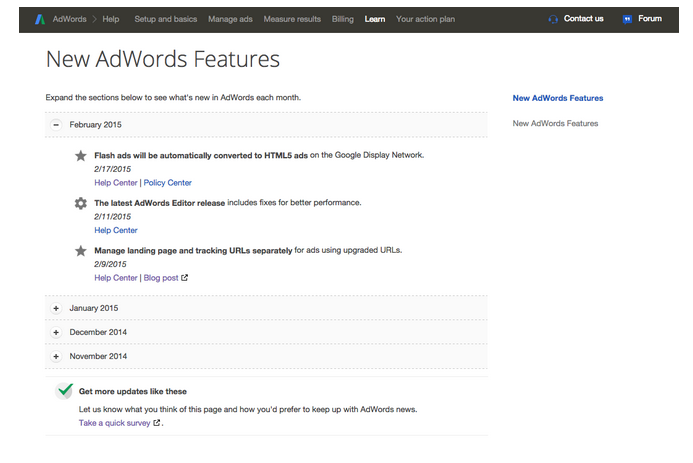Click the Get more updates like these heading

coord(133,391)
